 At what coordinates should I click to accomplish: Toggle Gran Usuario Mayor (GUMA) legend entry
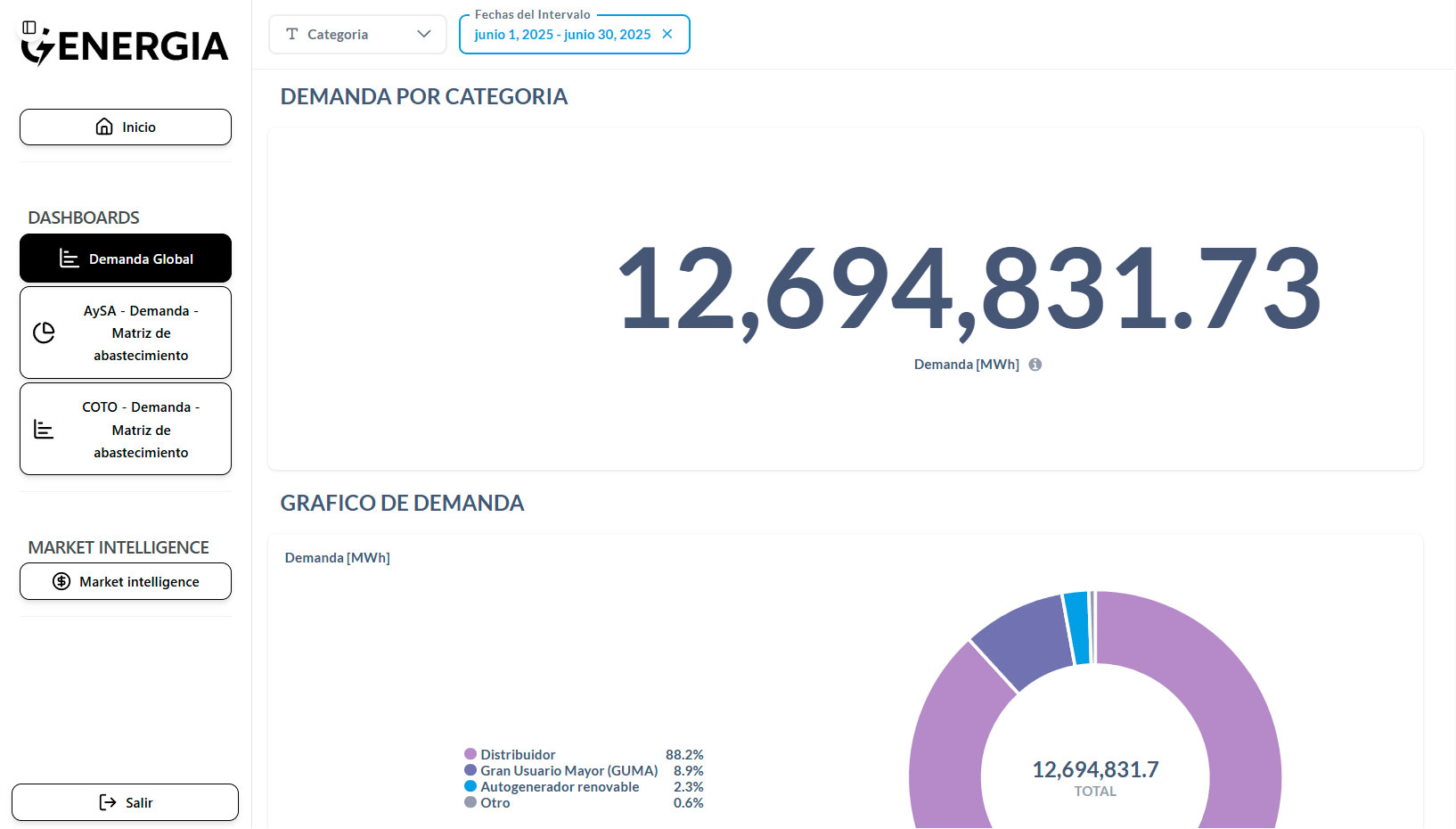pyautogui.click(x=568, y=770)
